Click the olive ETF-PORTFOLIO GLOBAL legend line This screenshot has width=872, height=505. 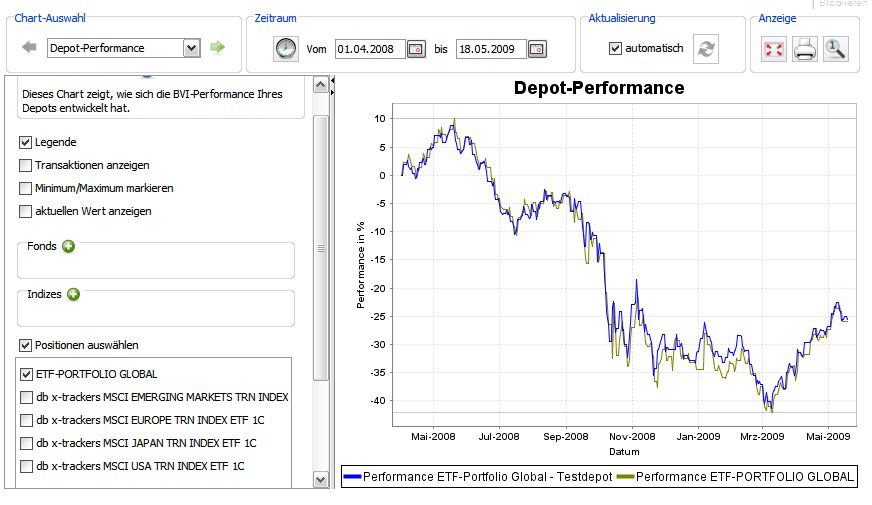click(x=626, y=477)
